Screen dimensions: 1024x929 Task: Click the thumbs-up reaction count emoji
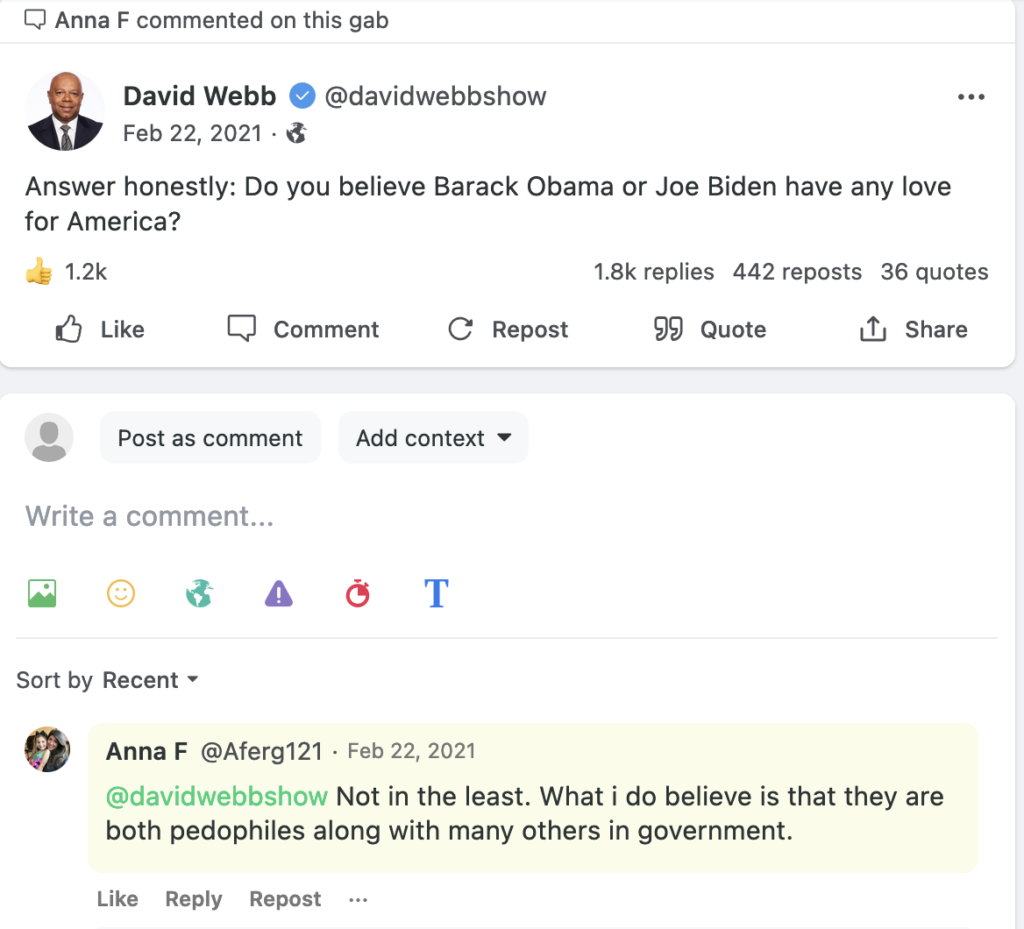click(x=39, y=272)
